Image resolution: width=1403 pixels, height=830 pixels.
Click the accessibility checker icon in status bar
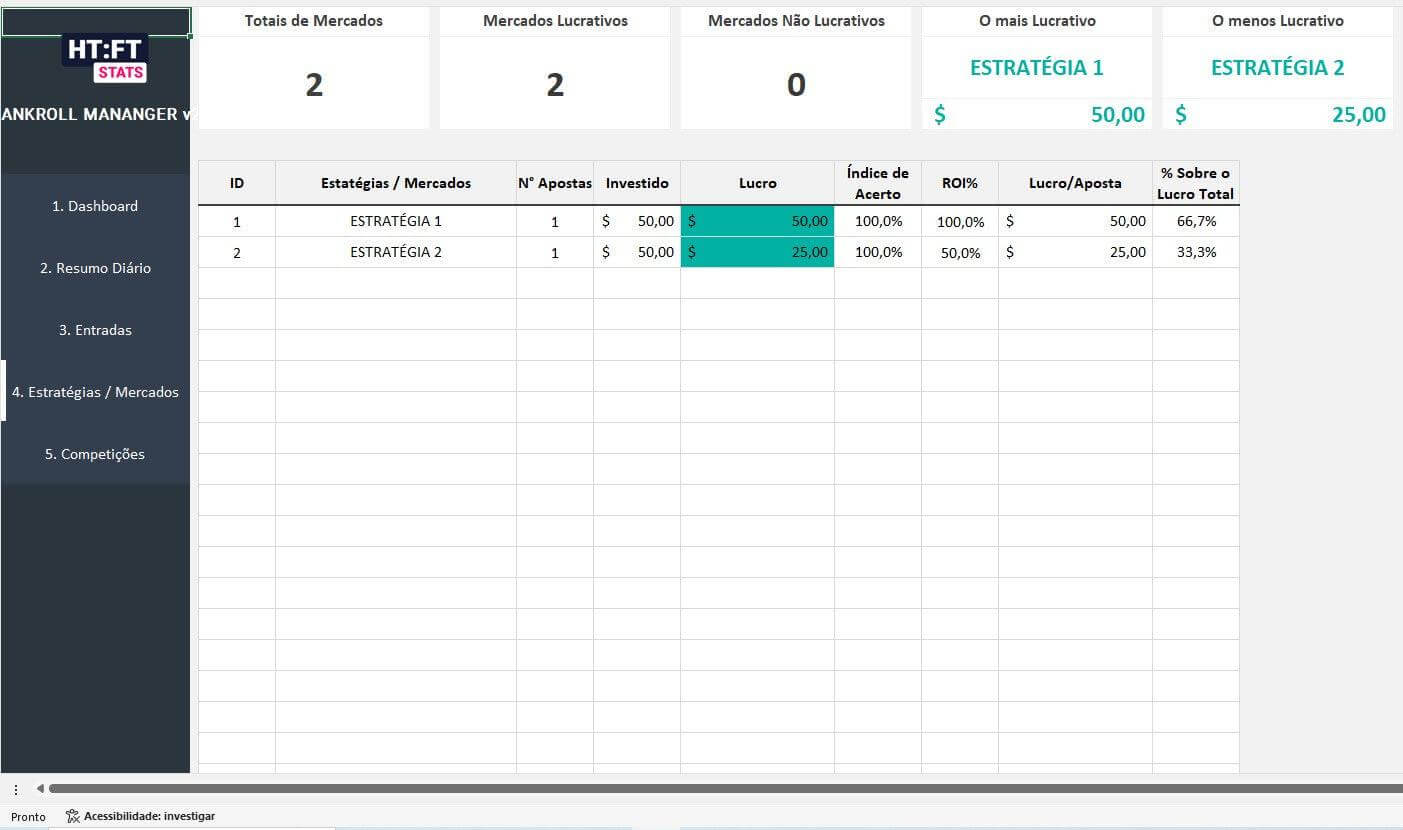72,816
